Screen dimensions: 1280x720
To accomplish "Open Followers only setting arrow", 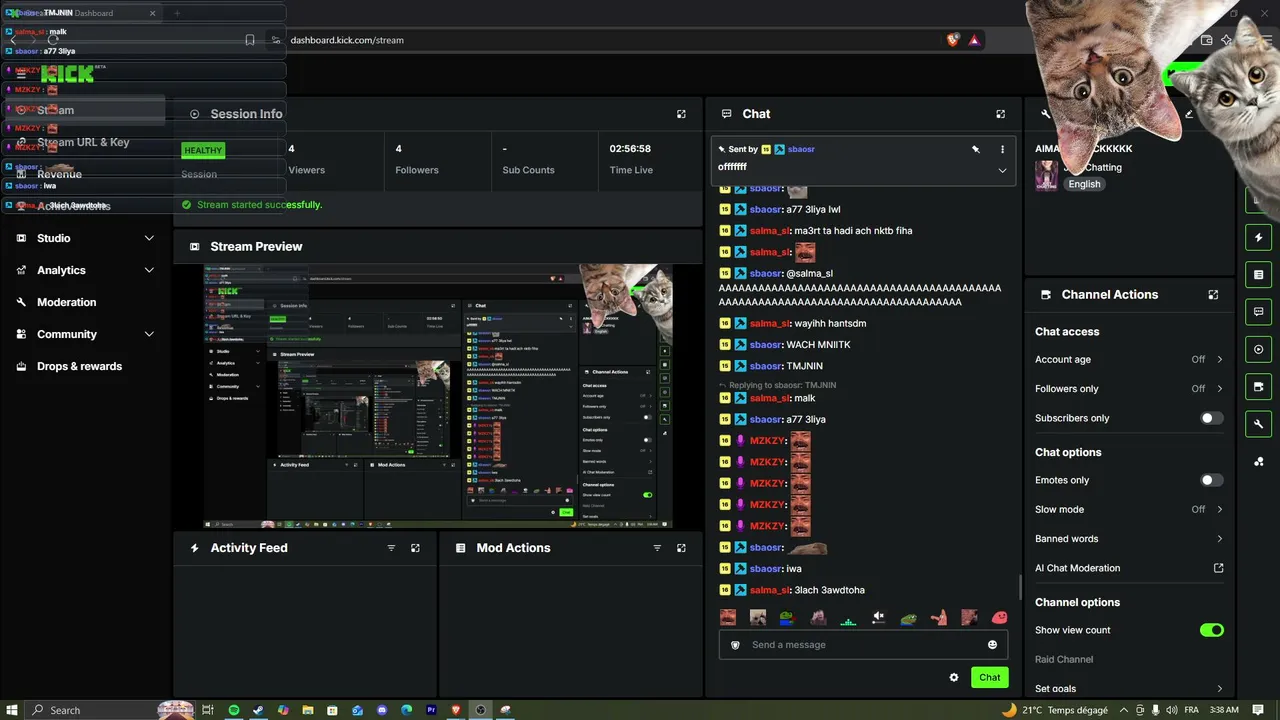I will tap(1220, 388).
